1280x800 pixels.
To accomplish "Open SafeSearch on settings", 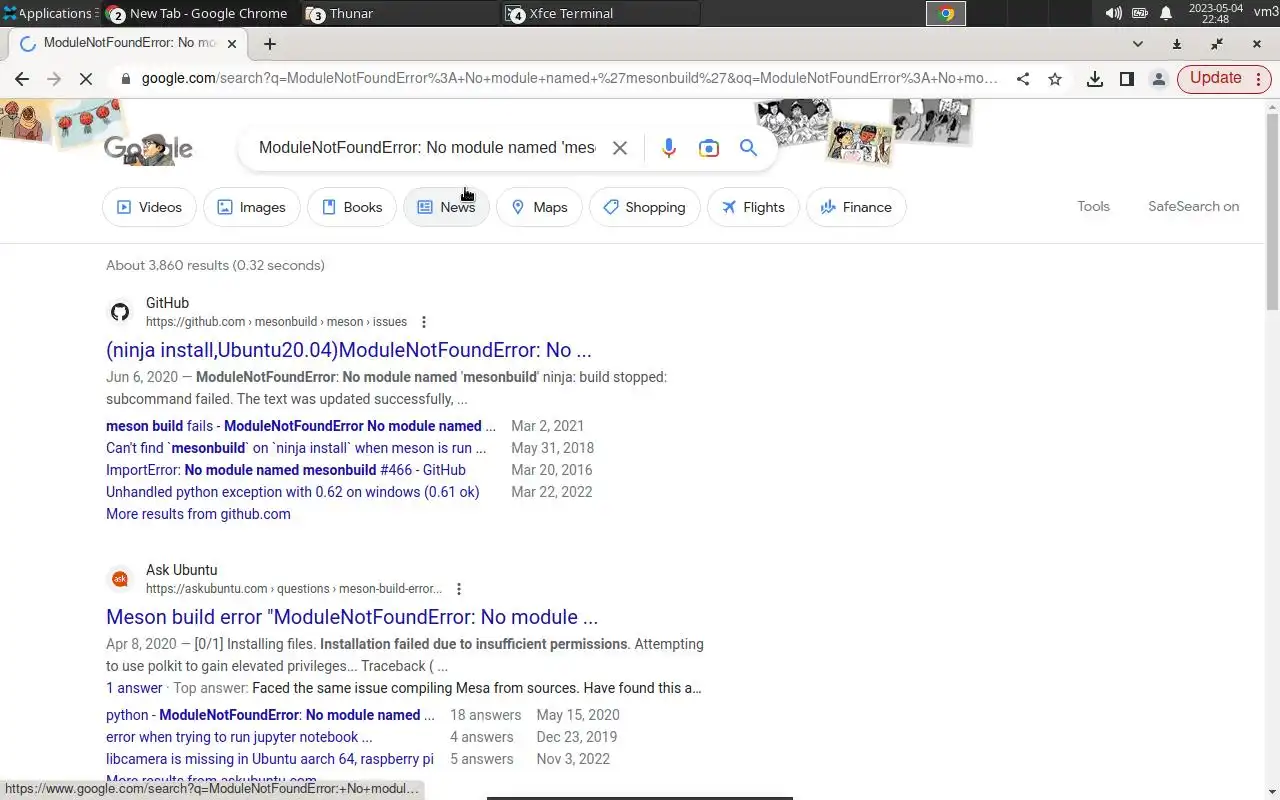I will 1193,206.
